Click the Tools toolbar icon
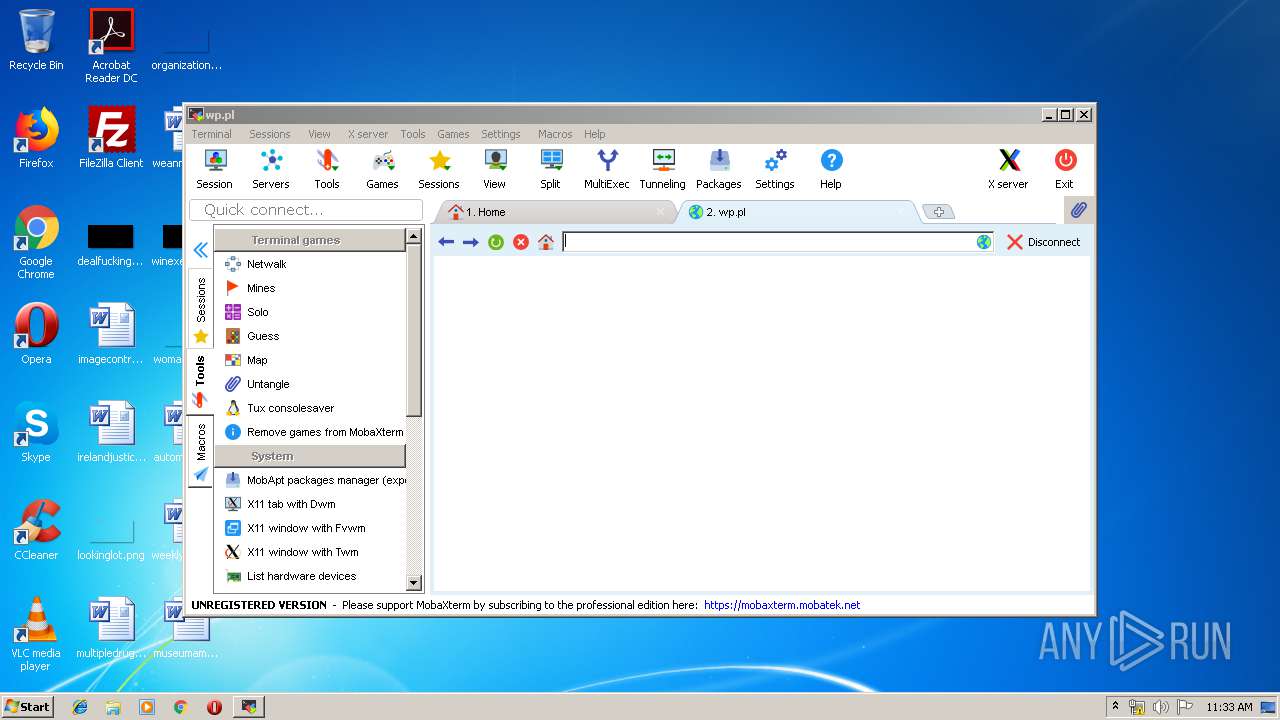This screenshot has height=720, width=1280. pos(327,169)
